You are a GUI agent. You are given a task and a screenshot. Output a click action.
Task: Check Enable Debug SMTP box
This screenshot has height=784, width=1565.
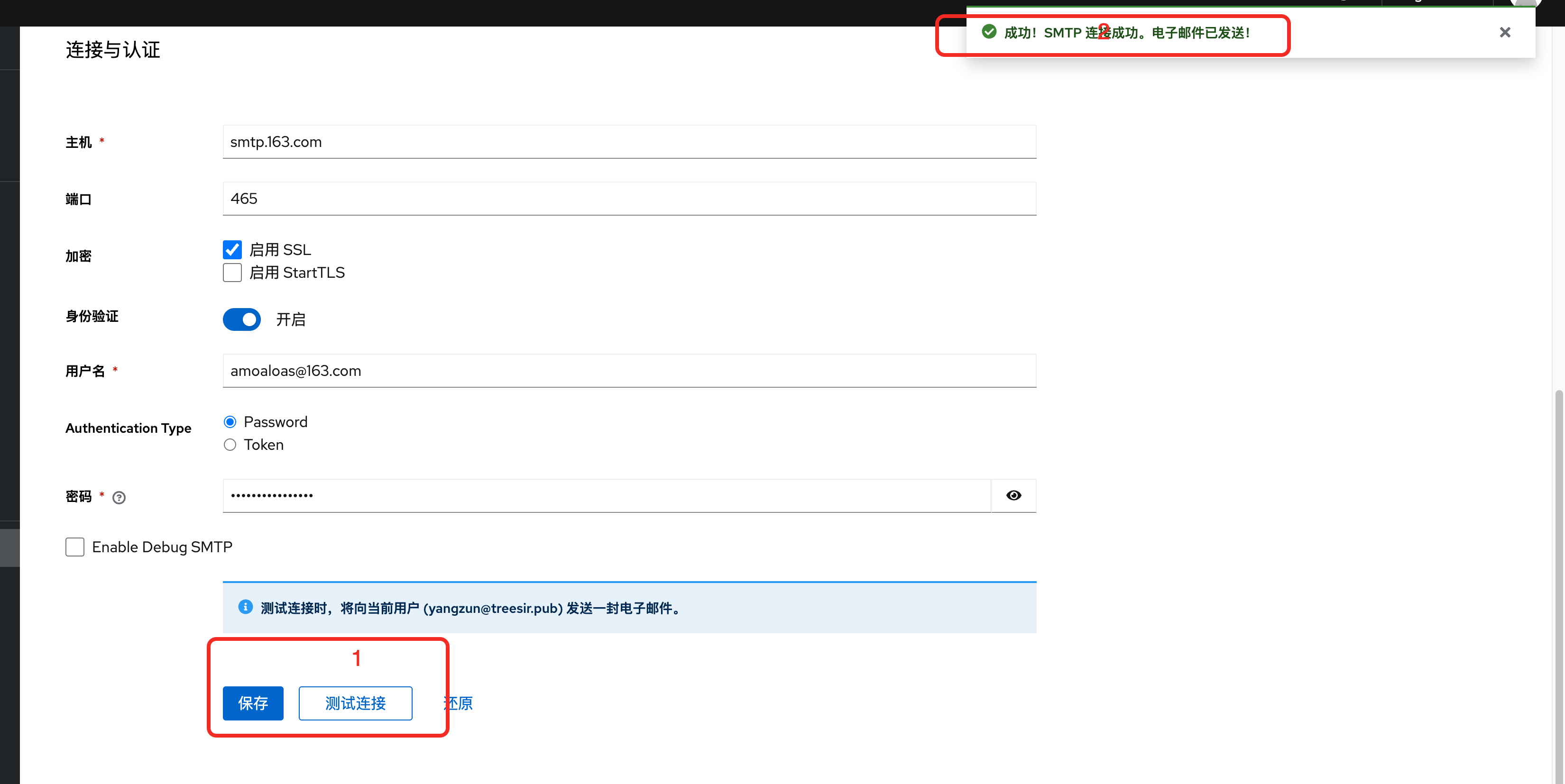coord(75,547)
